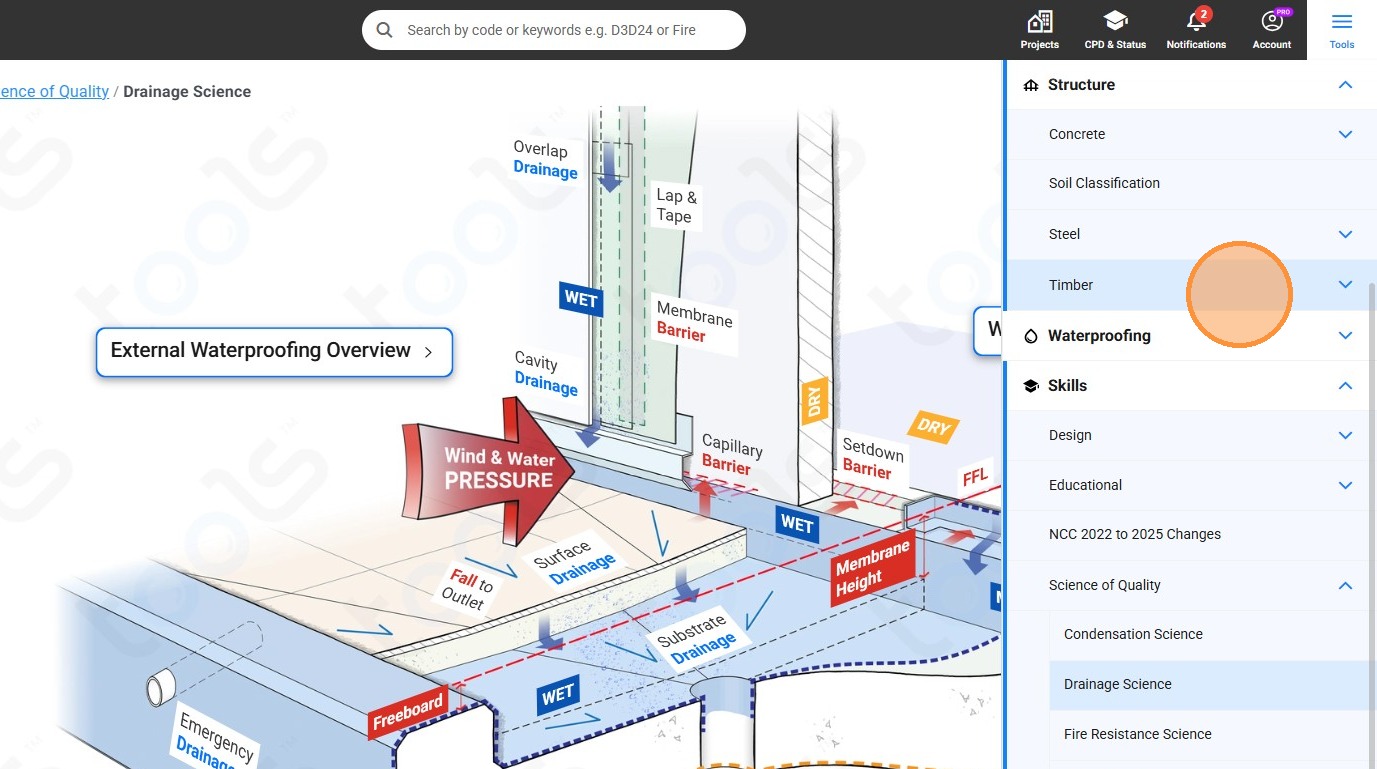Screen dimensions: 1377x769
Task: Open the Account profile icon
Action: coord(1272,30)
